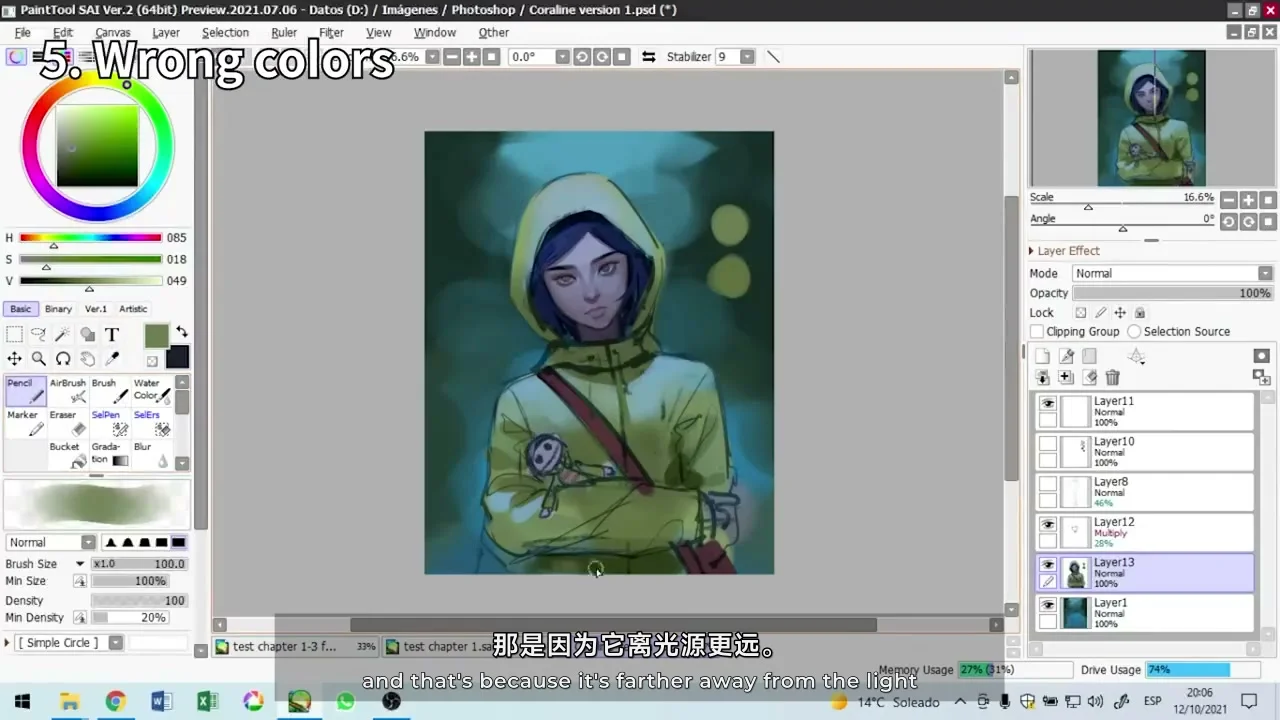Open the Layer menu
This screenshot has height=720, width=1280.
point(166,33)
